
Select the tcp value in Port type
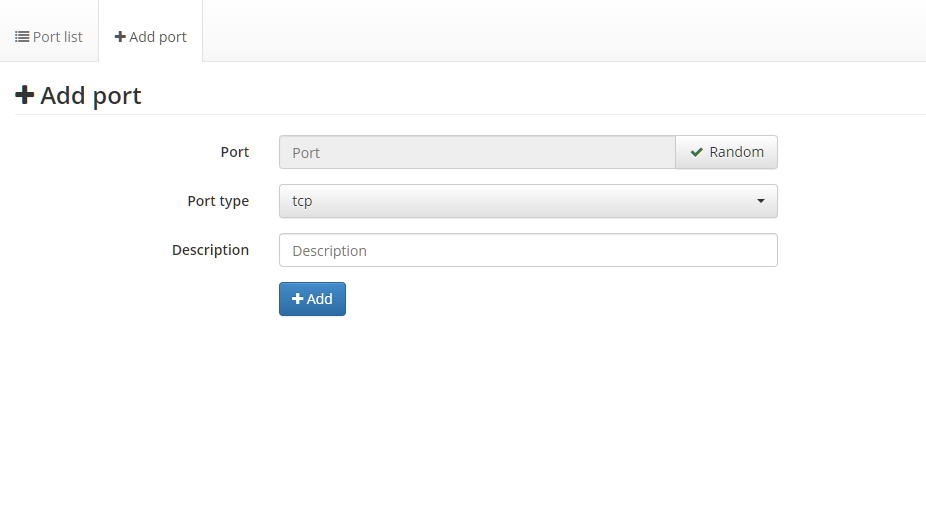pyautogui.click(x=302, y=201)
